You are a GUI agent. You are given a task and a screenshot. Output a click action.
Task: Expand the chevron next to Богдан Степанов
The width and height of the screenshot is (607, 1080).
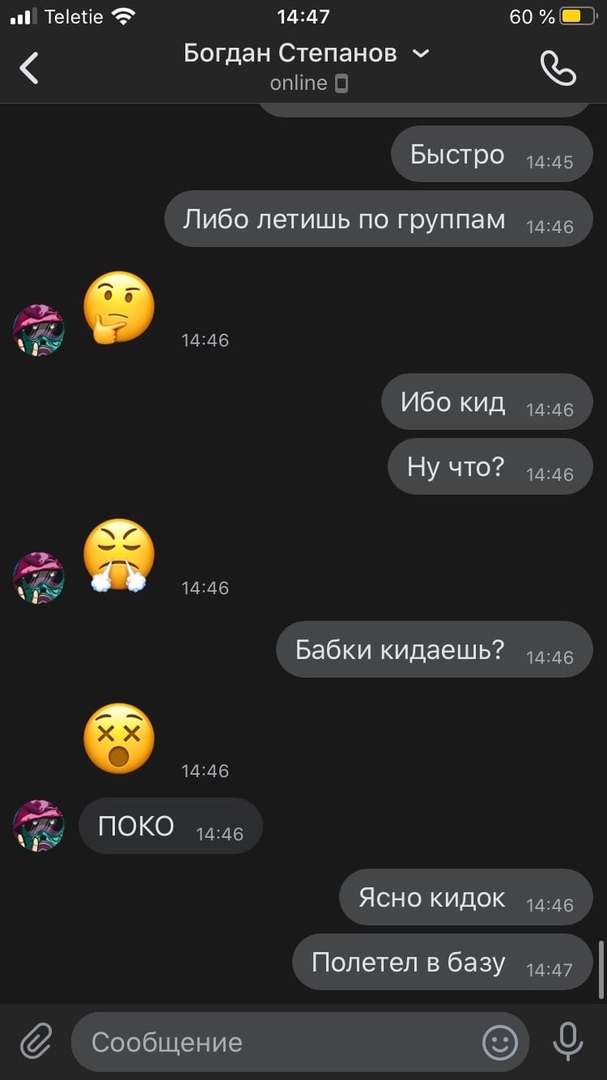[421, 54]
